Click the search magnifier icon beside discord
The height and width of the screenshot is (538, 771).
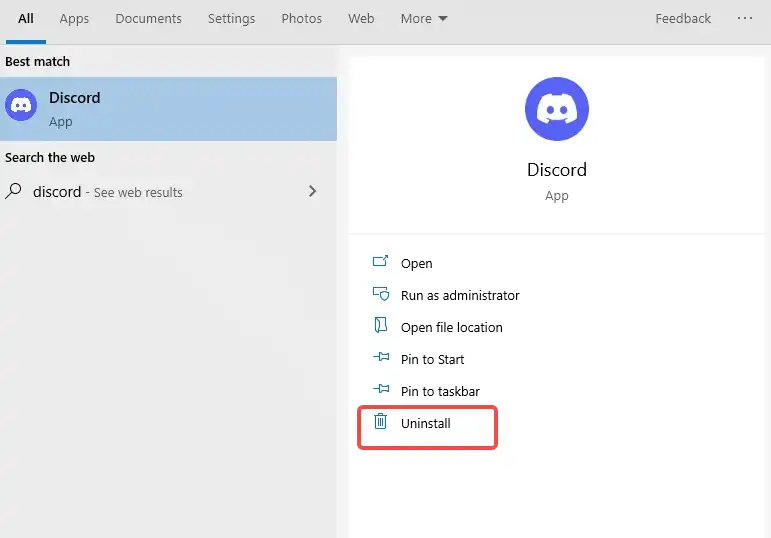click(x=14, y=191)
